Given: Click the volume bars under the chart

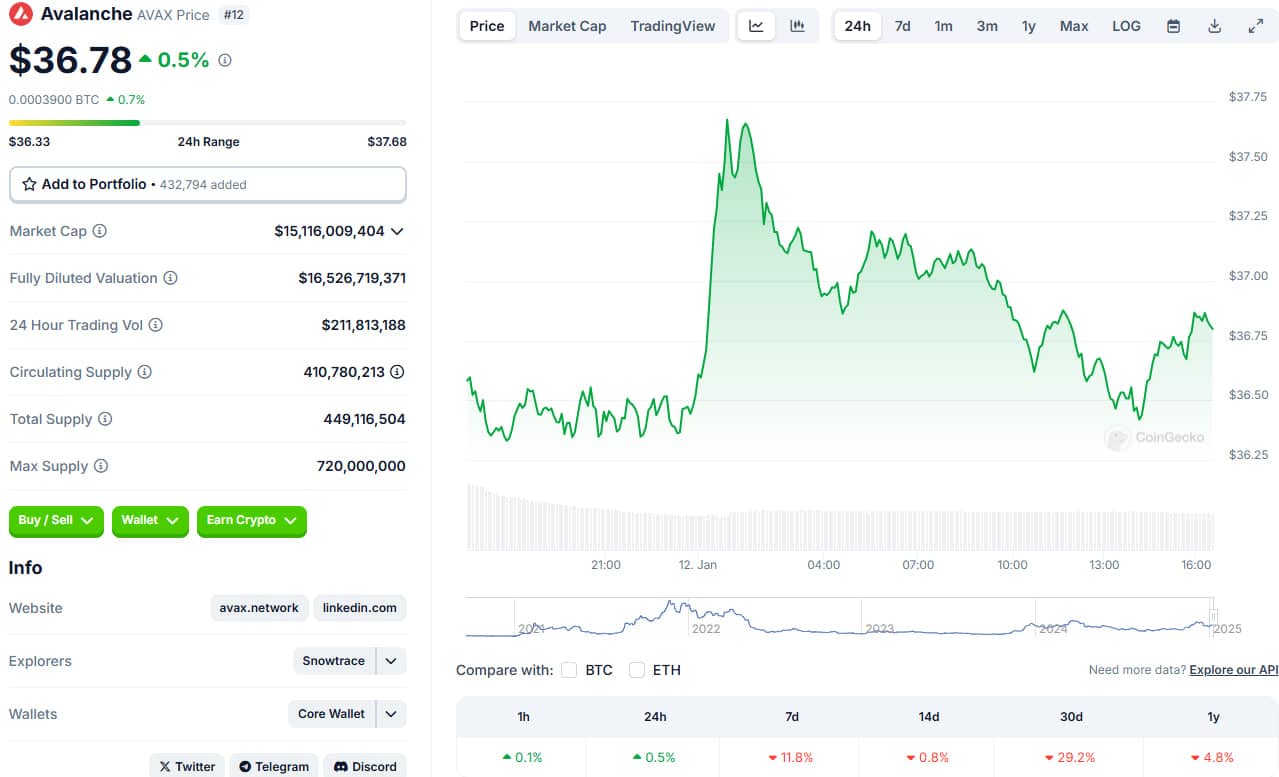Looking at the screenshot, I should 840,518.
